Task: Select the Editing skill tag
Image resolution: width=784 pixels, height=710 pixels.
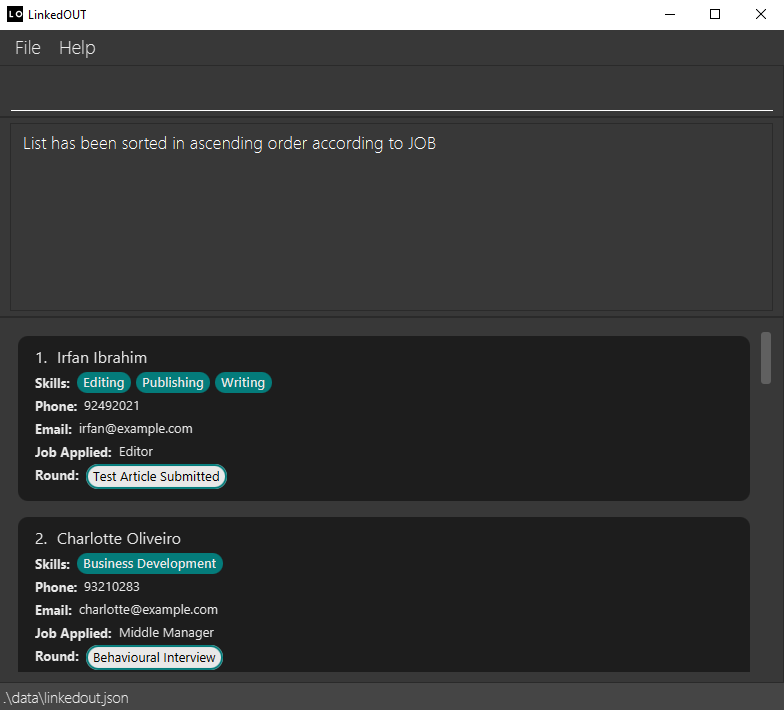Action: pyautogui.click(x=104, y=383)
